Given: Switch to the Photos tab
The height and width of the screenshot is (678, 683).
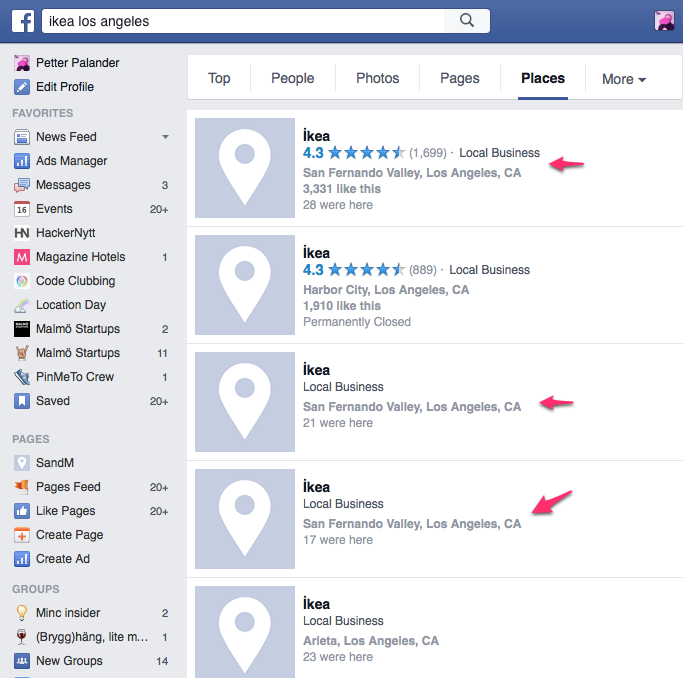Looking at the screenshot, I should [377, 78].
